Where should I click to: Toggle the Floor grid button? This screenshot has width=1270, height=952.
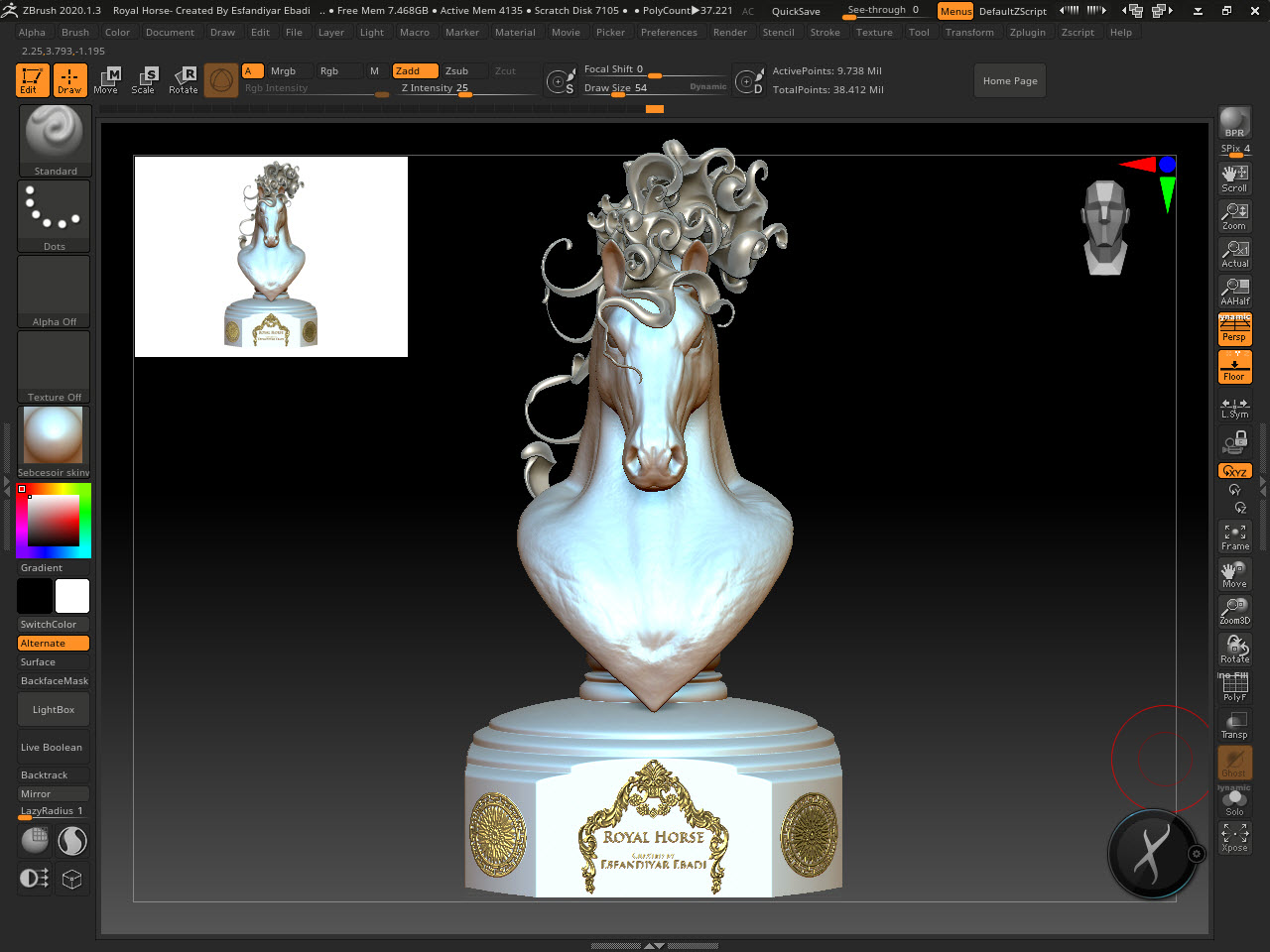click(x=1234, y=367)
